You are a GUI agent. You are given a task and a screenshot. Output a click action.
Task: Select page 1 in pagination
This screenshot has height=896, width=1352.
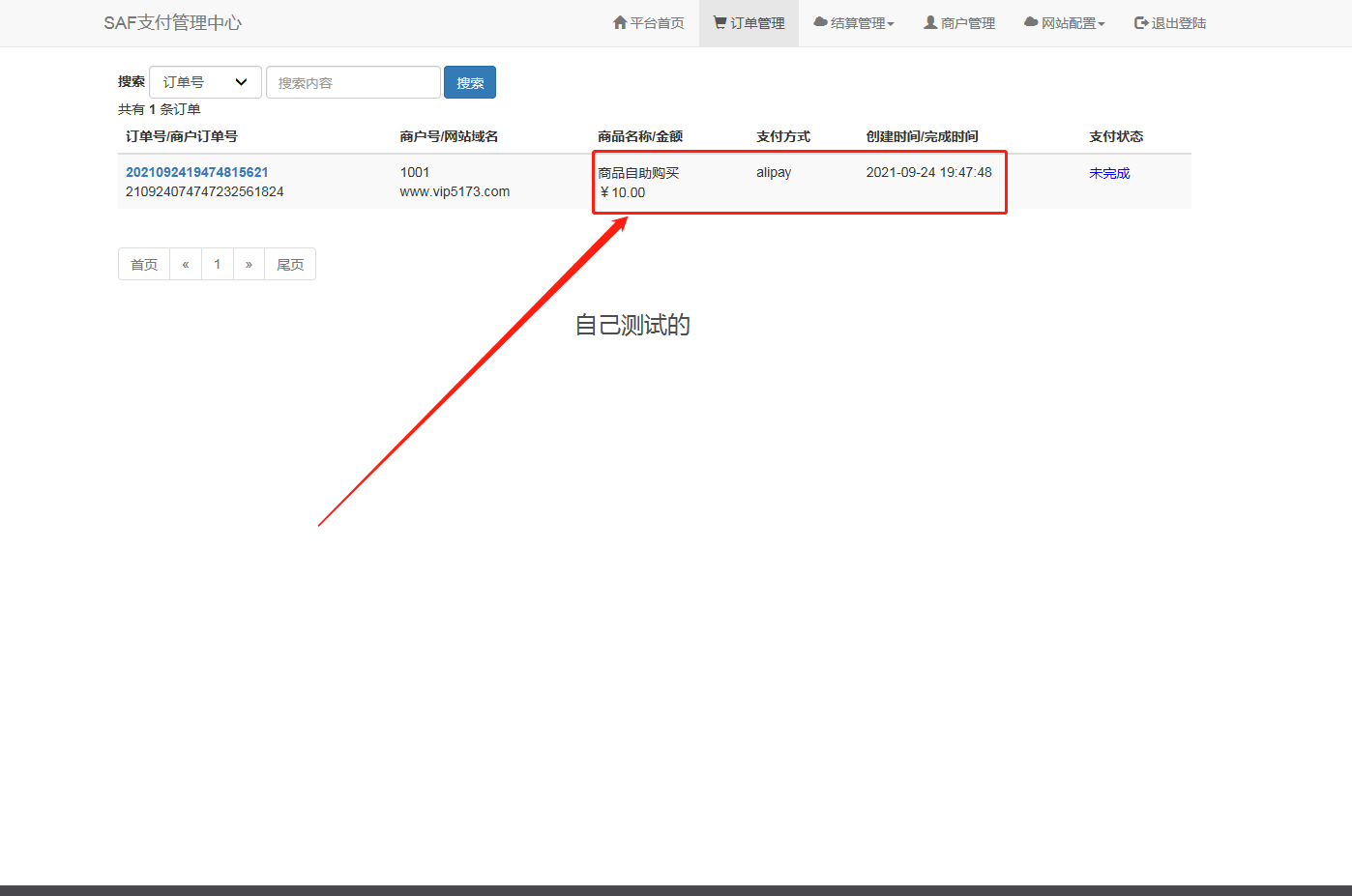click(218, 263)
